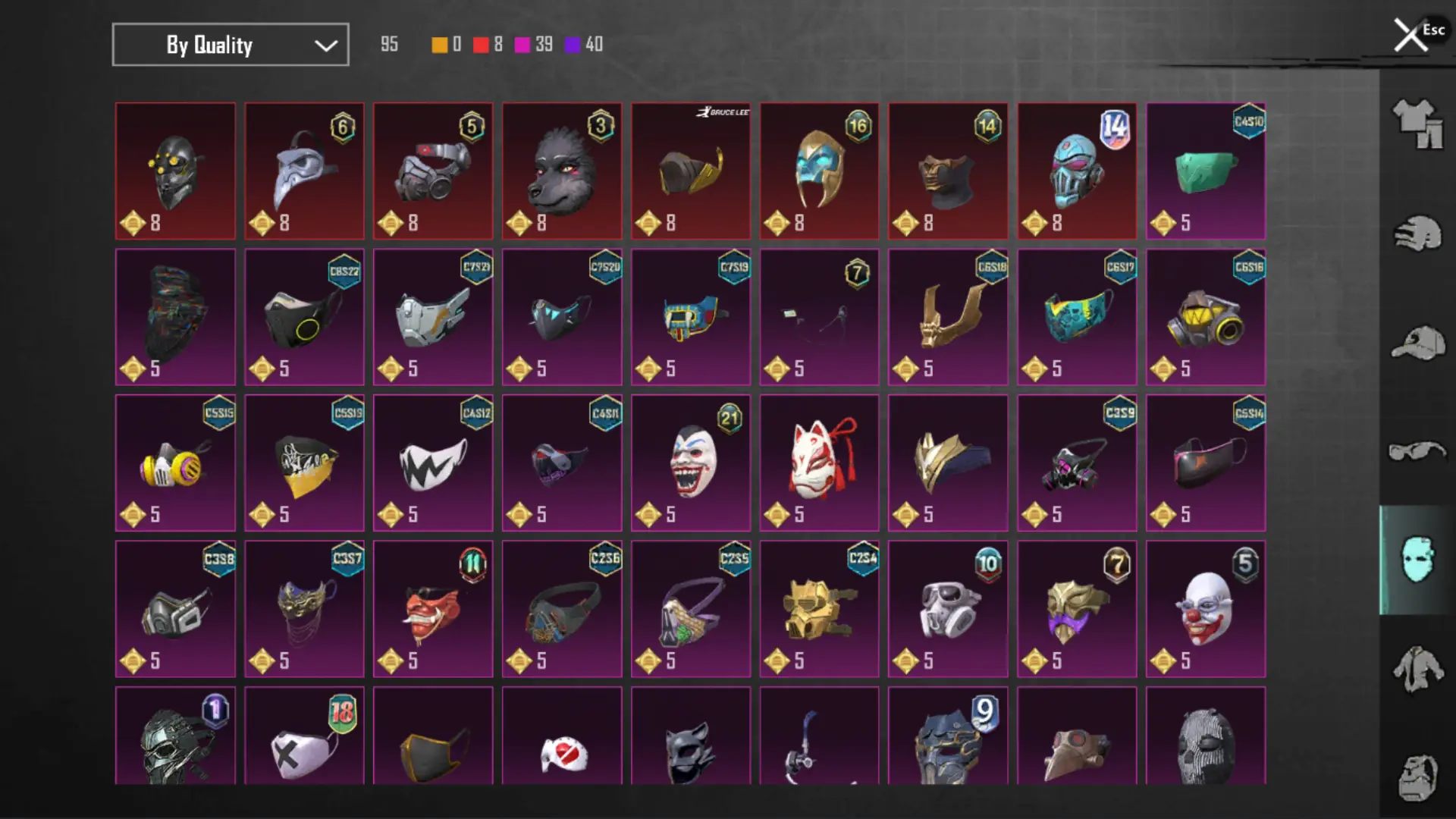
Task: Select the green C4S10 mask item
Action: pos(1206,171)
